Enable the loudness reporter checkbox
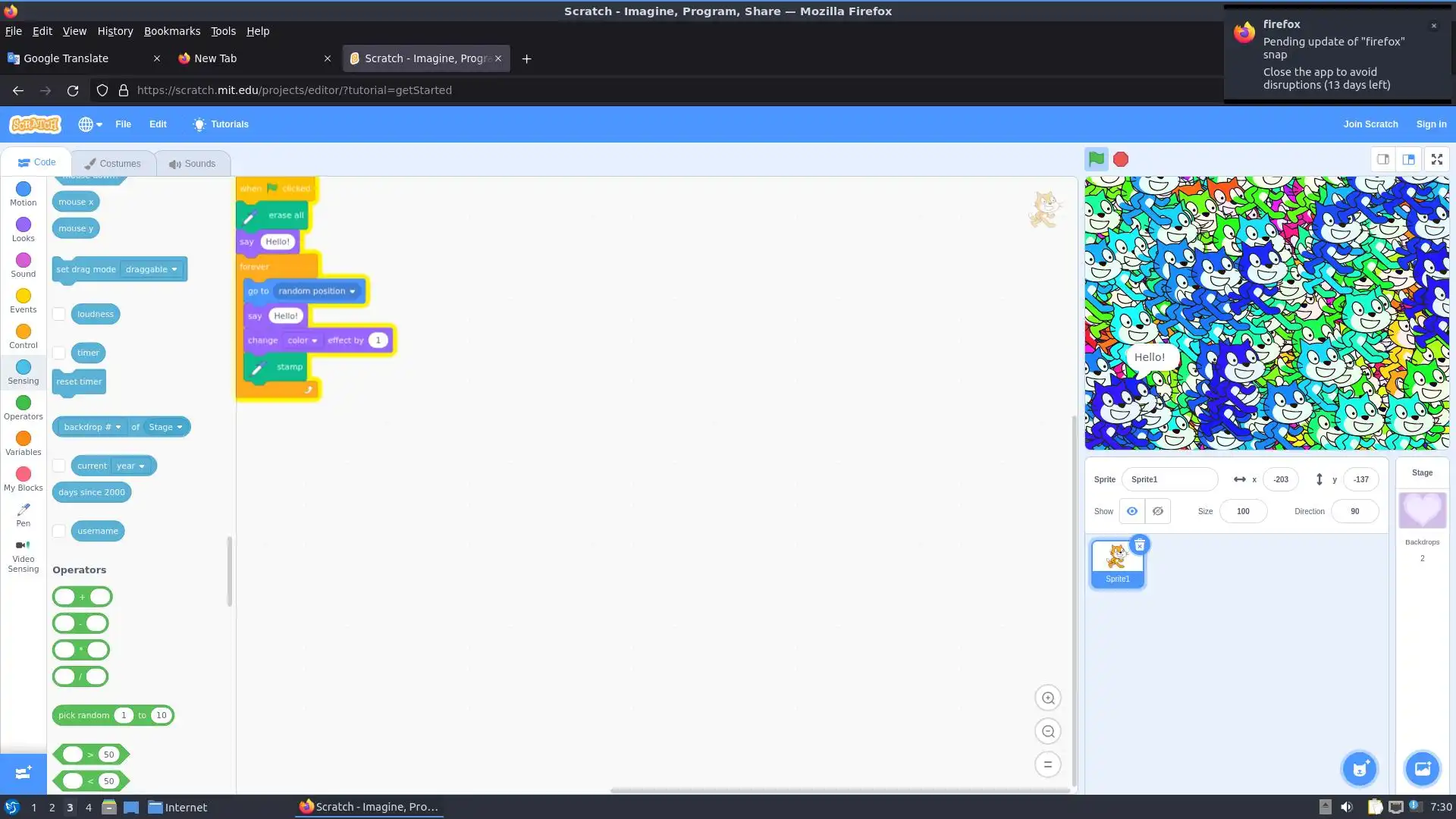Screen dimensions: 1456x819 [59, 314]
